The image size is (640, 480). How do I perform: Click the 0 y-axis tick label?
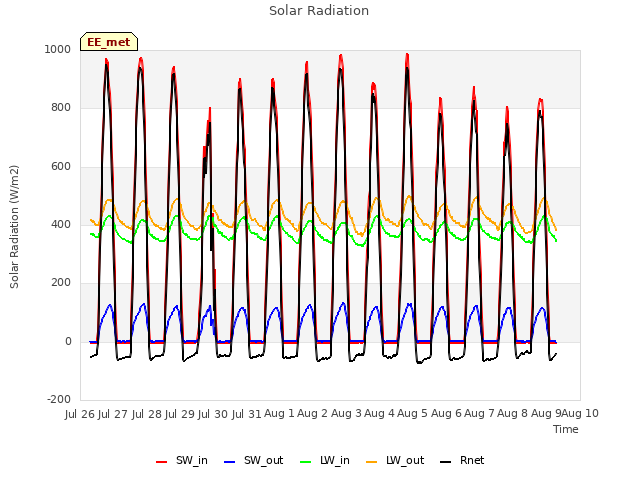[68, 342]
